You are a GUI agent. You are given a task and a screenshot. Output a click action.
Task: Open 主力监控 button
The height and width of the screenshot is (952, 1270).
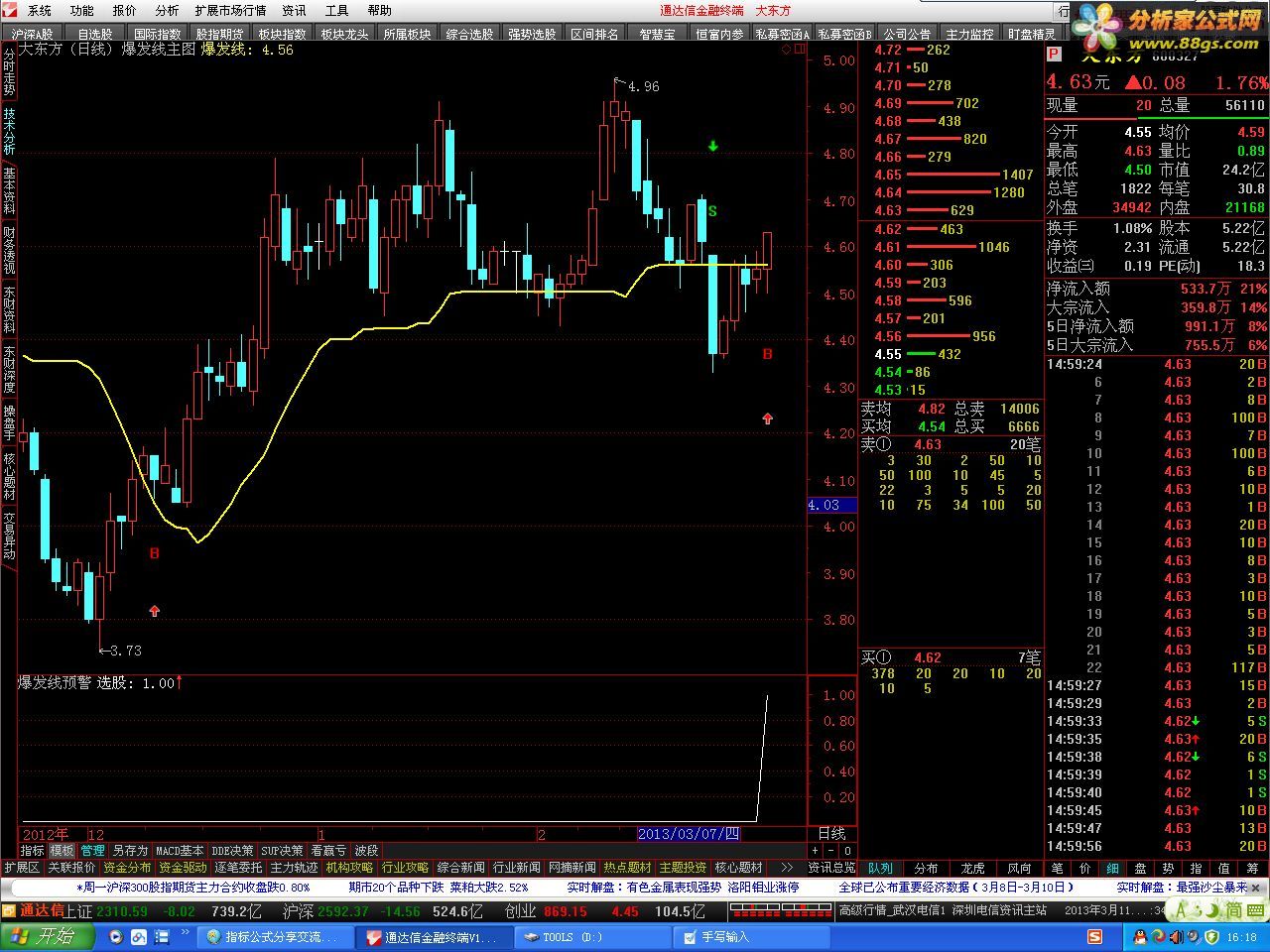(x=969, y=34)
